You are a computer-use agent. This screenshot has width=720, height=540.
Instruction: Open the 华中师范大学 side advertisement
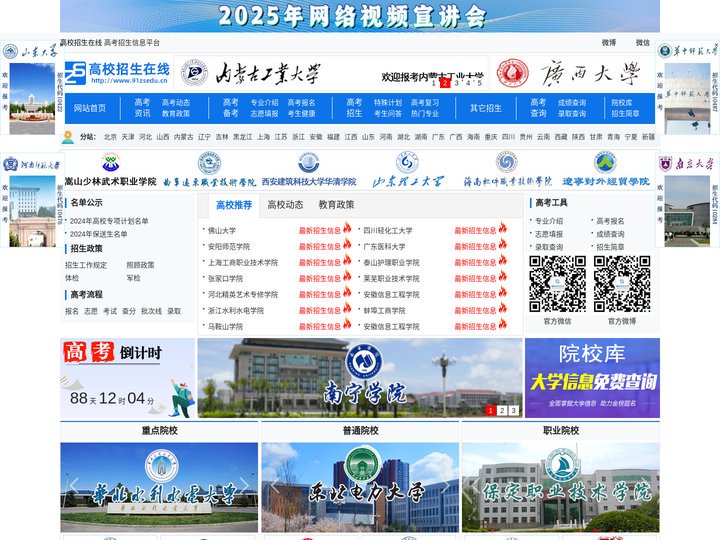(687, 88)
